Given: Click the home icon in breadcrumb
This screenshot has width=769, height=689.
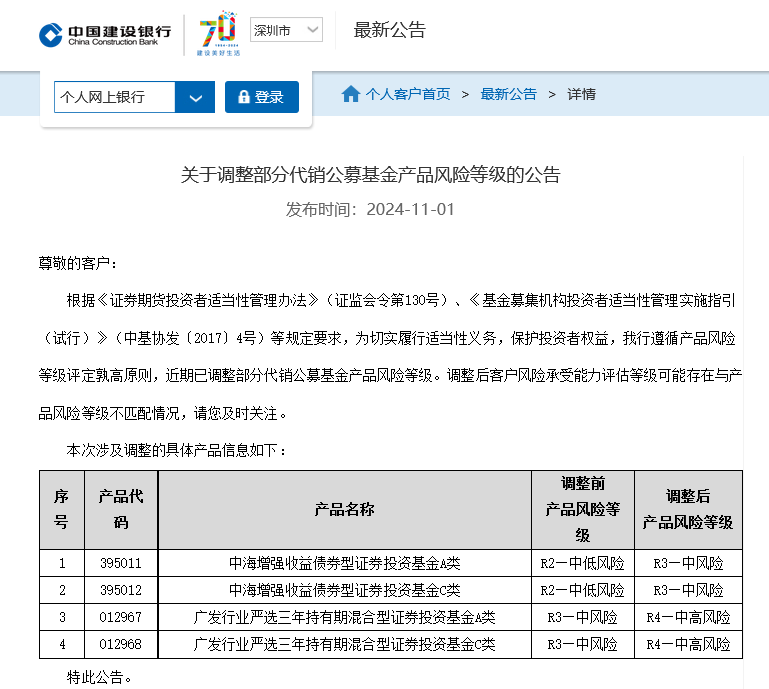Looking at the screenshot, I should point(351,94).
